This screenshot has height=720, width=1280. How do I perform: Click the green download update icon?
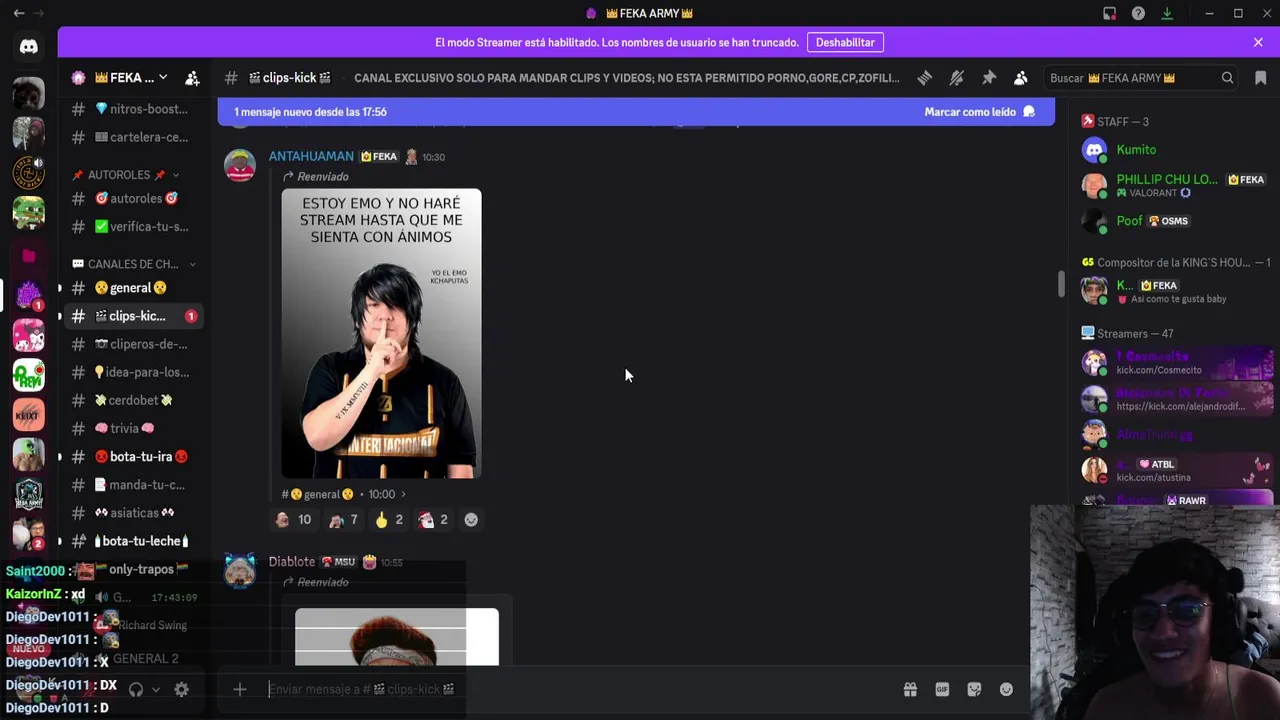(1167, 13)
